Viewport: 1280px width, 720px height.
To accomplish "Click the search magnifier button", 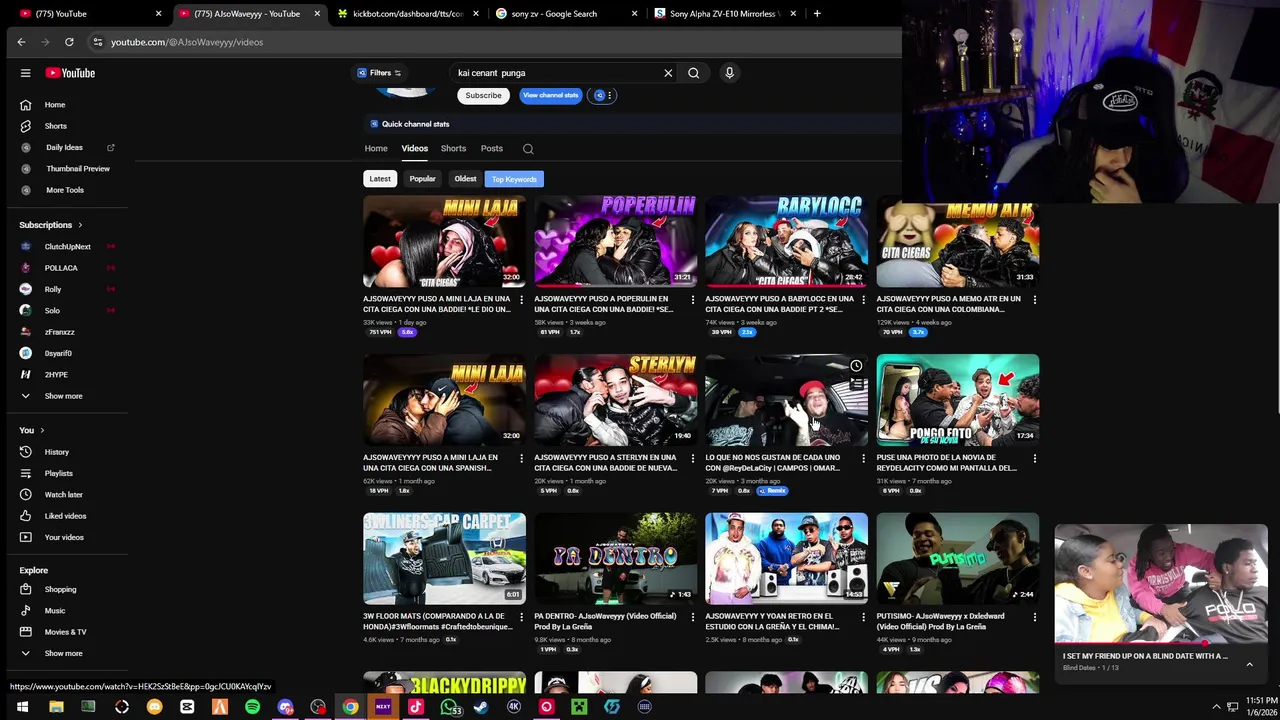I will (x=693, y=73).
